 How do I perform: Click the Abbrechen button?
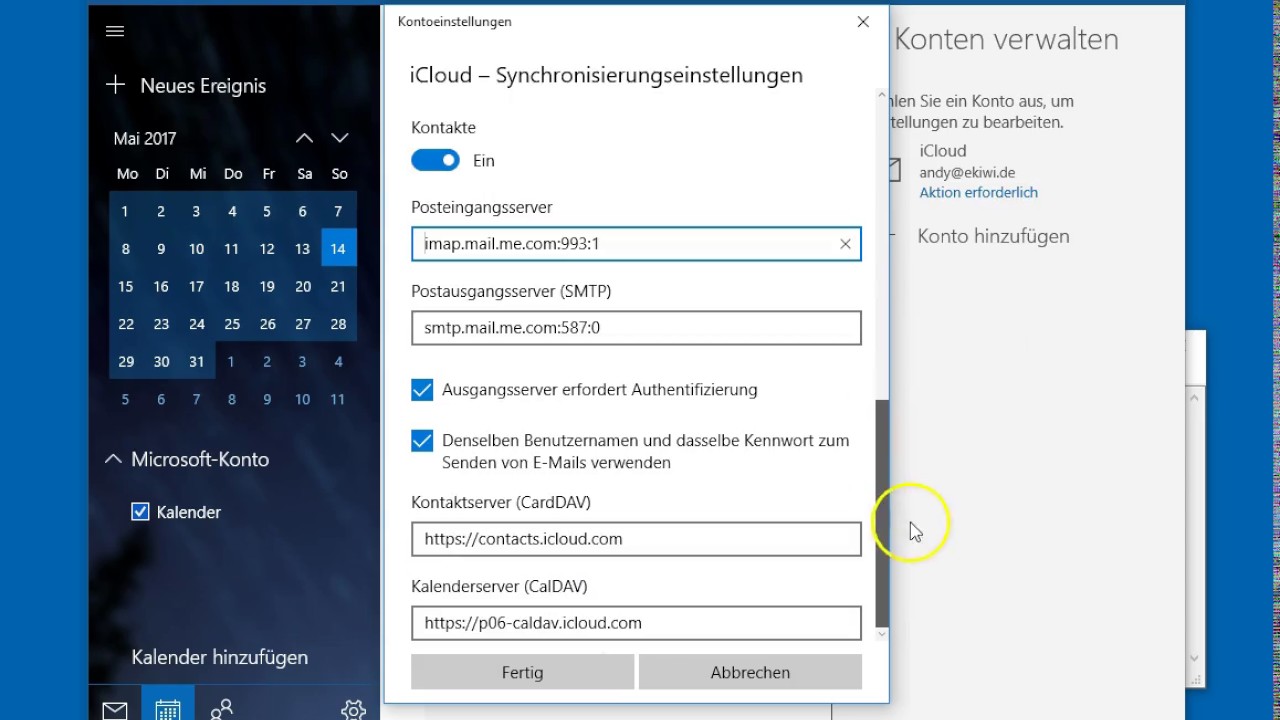[750, 672]
